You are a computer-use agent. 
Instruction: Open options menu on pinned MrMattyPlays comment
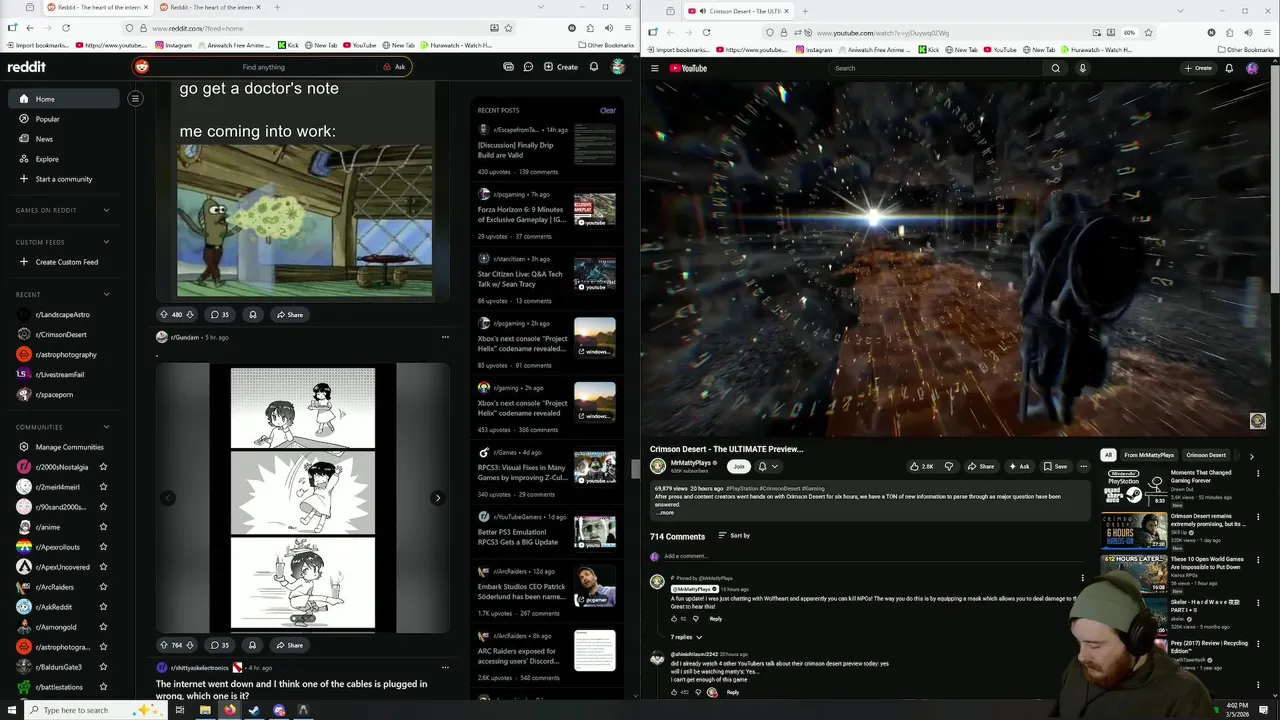1082,578
